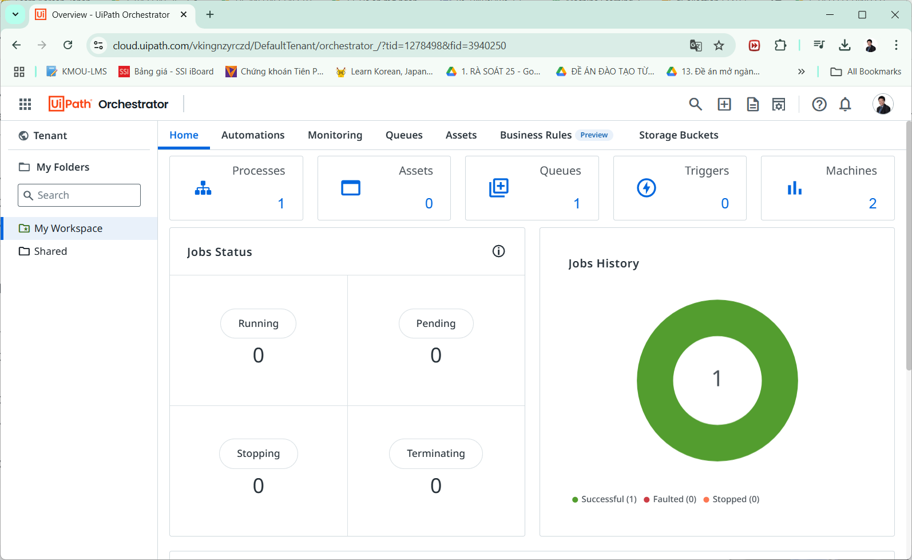Viewport: 912px width, 560px height.
Task: Open the Queues tab
Action: point(404,135)
